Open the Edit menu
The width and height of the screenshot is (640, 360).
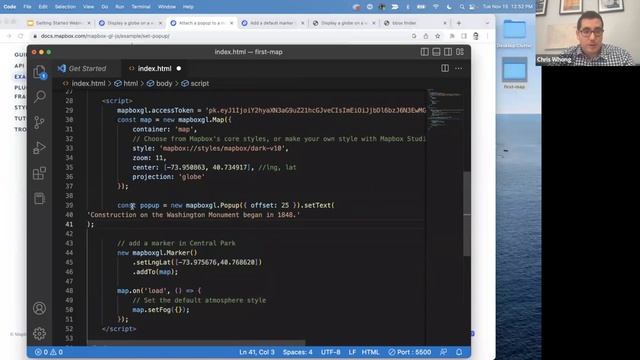[43, 7]
